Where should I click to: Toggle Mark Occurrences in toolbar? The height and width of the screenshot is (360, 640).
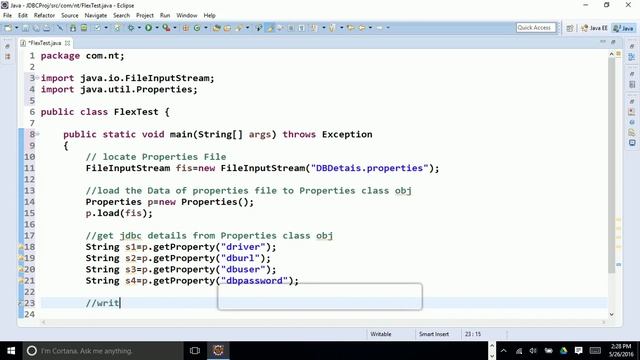tap(270, 28)
